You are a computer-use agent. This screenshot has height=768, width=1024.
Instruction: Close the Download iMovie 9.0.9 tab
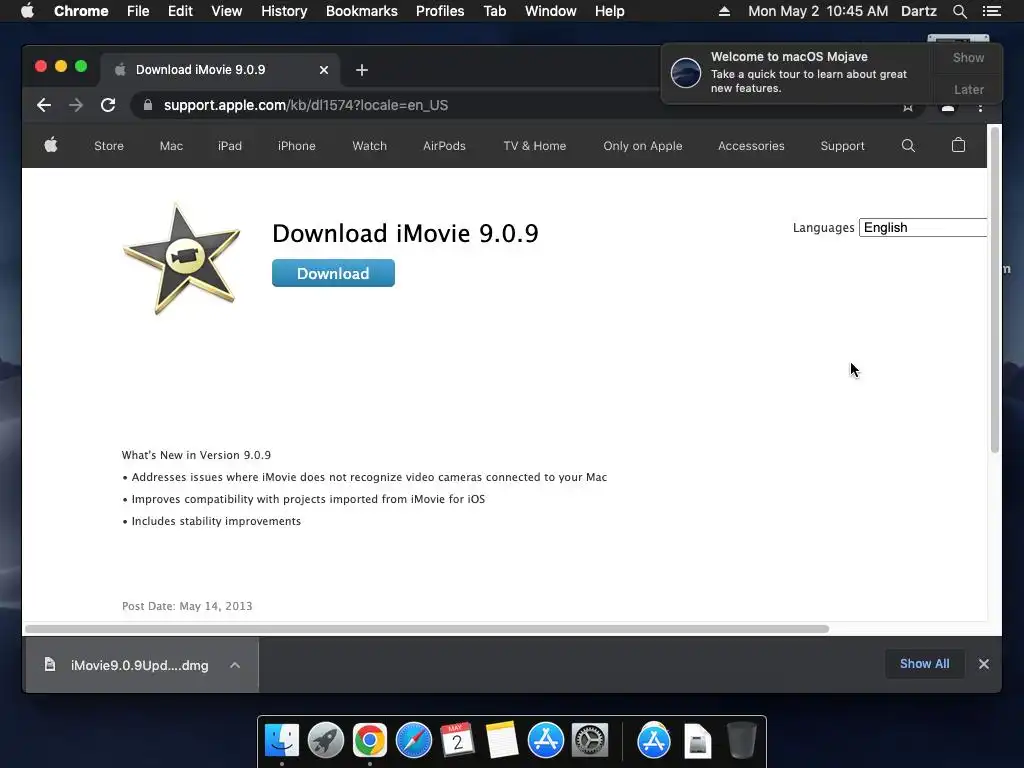(324, 70)
